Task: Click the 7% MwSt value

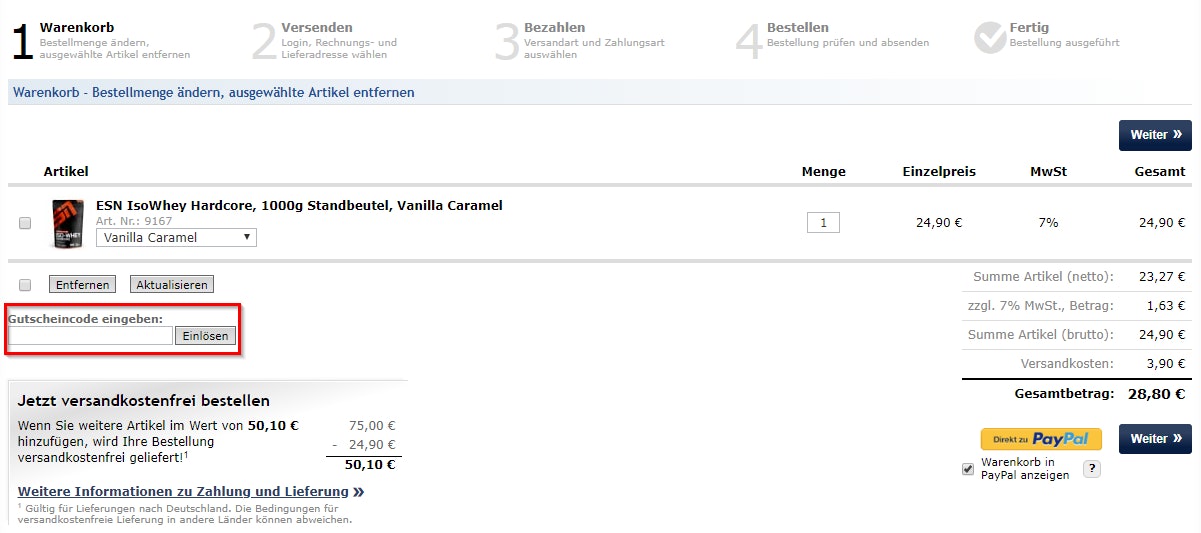Action: [1048, 223]
